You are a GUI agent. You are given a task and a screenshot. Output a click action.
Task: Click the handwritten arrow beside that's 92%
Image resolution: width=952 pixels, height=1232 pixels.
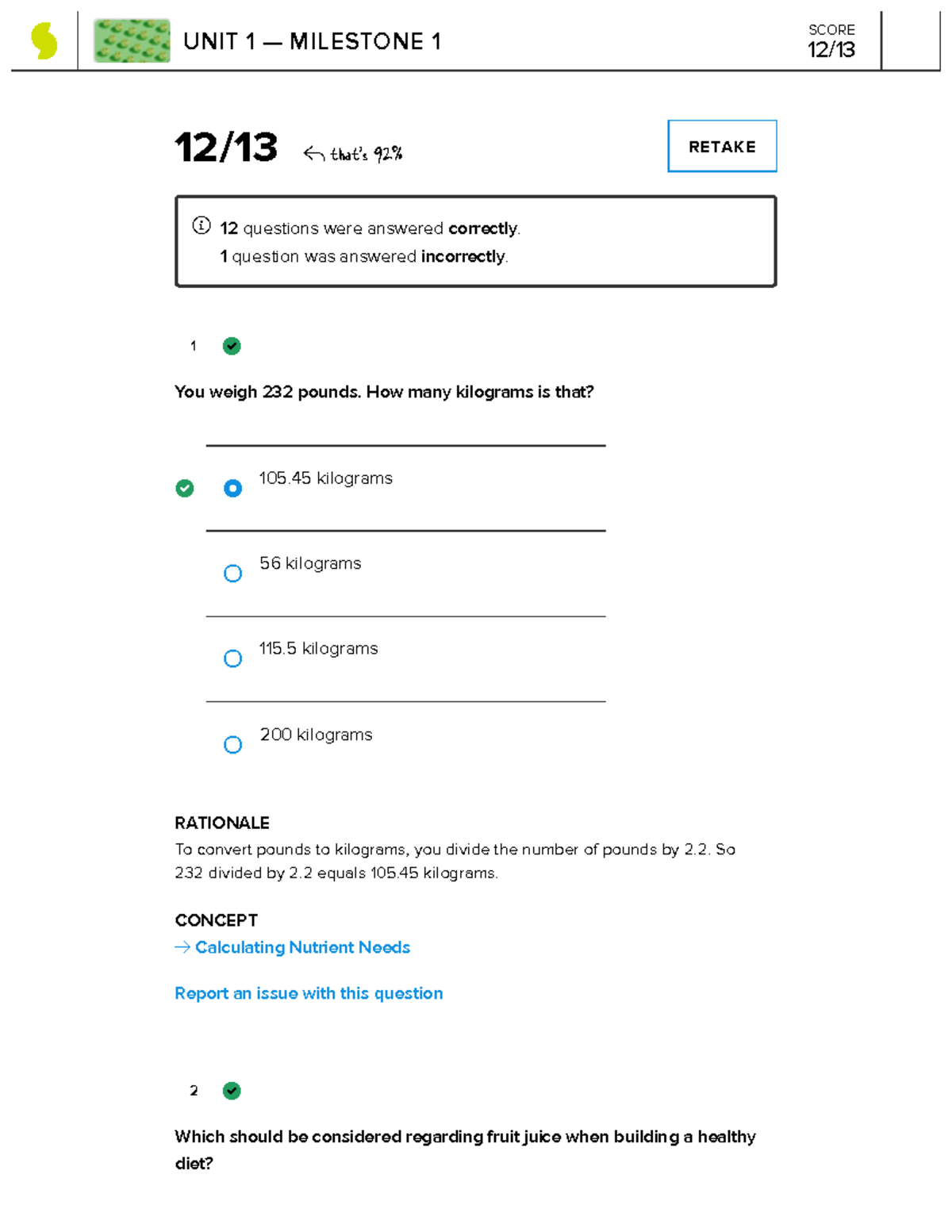[x=314, y=151]
